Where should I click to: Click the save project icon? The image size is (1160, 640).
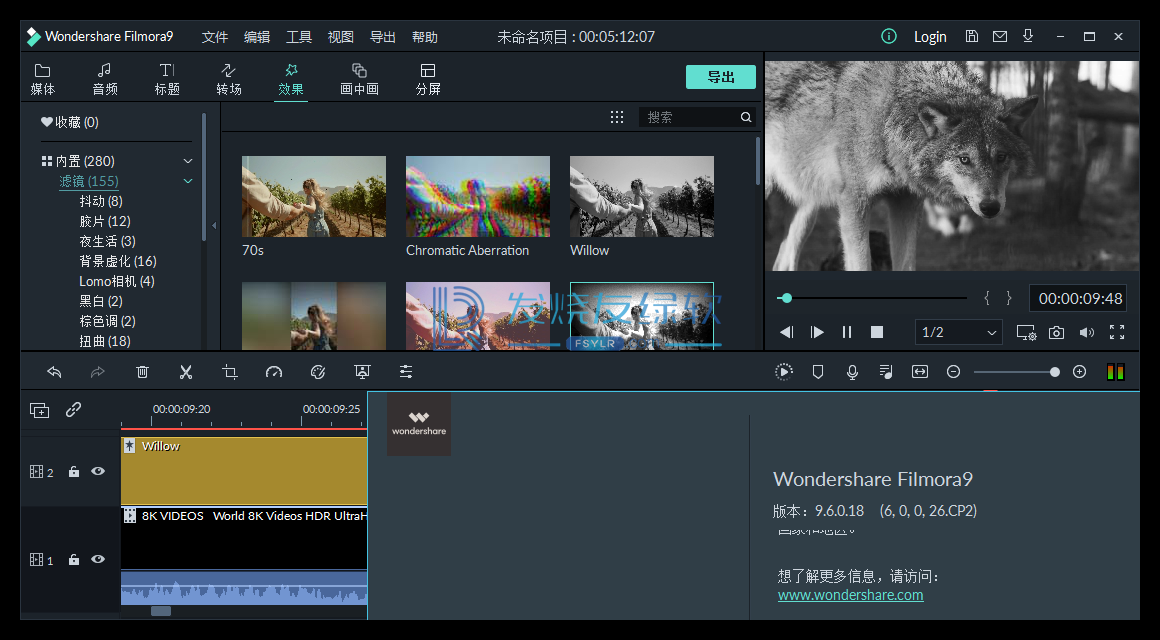(x=972, y=36)
